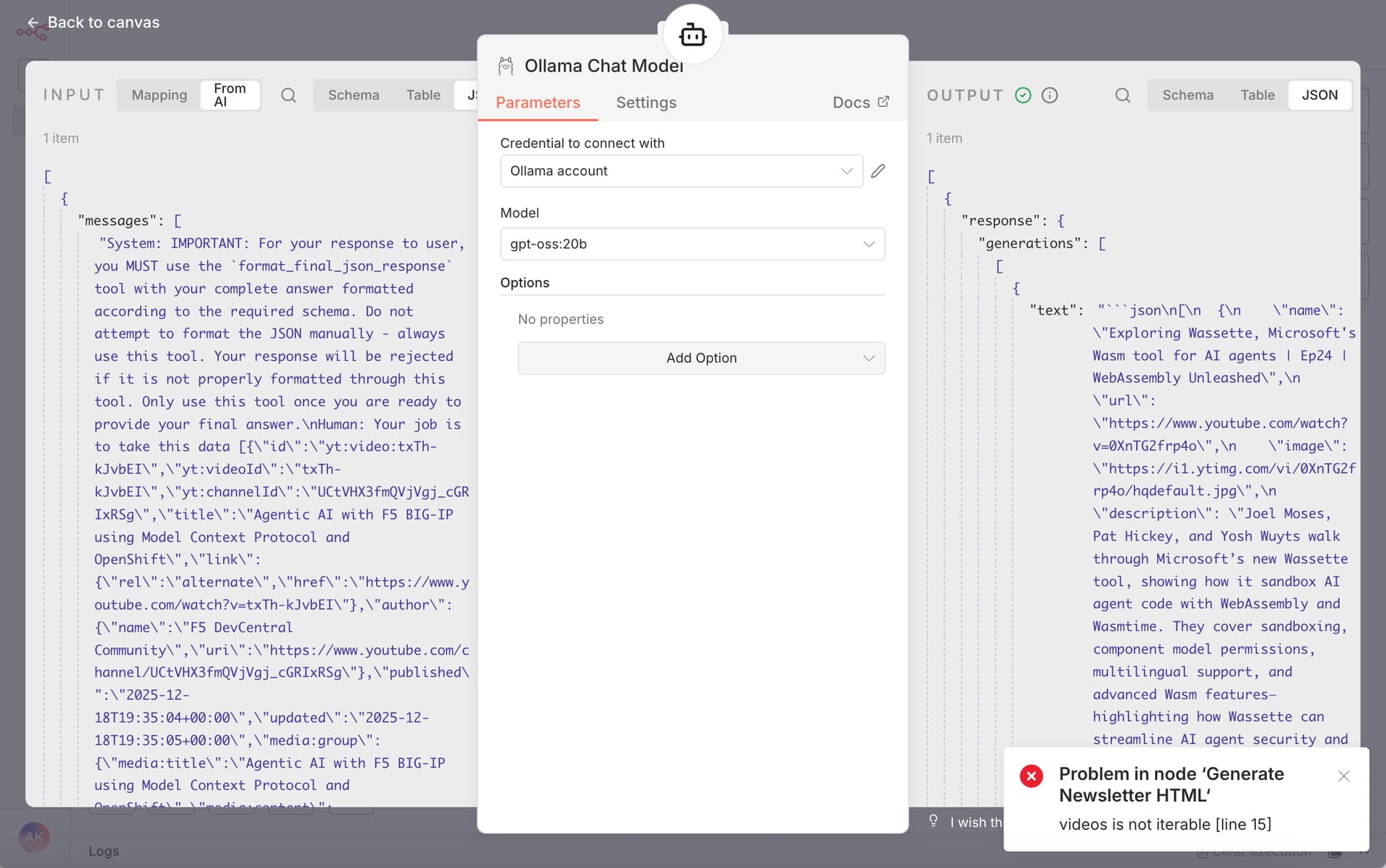
Task: Switch input view to Mapping
Action: (x=159, y=95)
